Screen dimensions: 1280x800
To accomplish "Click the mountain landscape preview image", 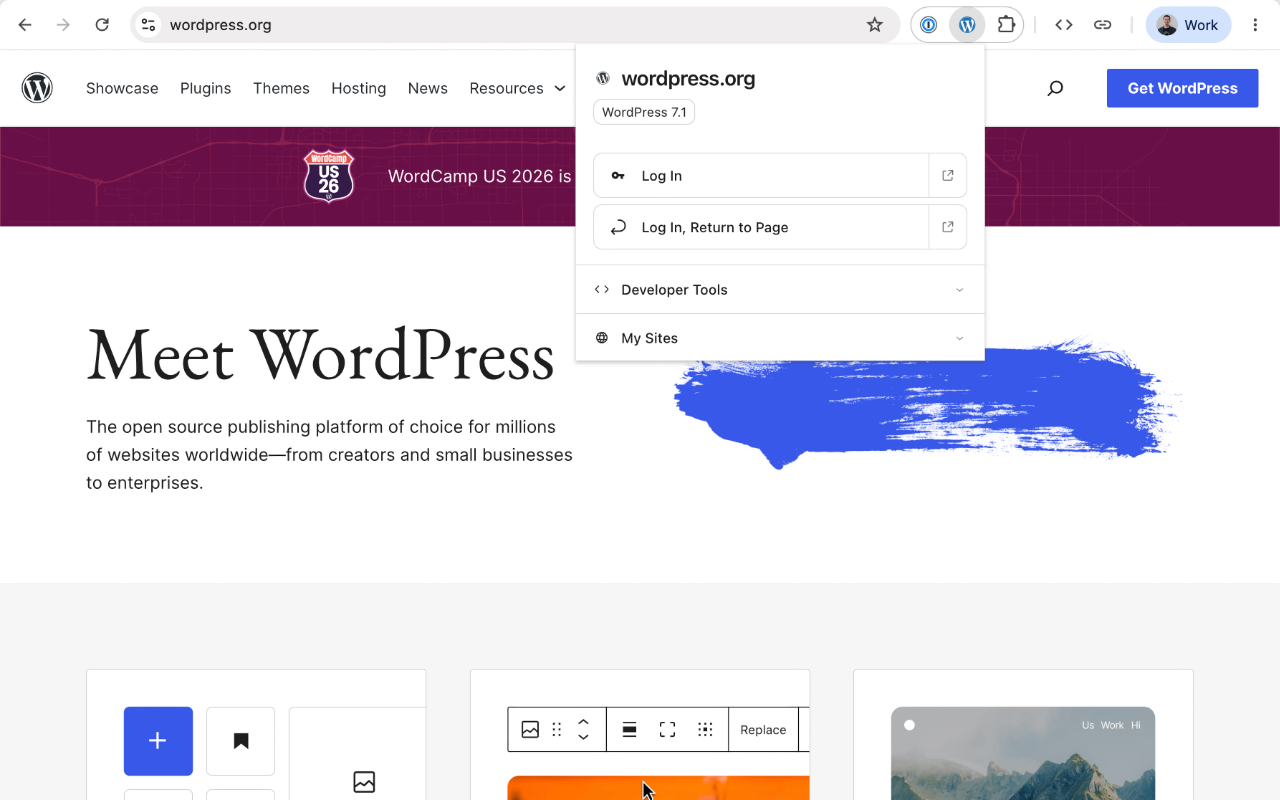I will [x=1023, y=754].
